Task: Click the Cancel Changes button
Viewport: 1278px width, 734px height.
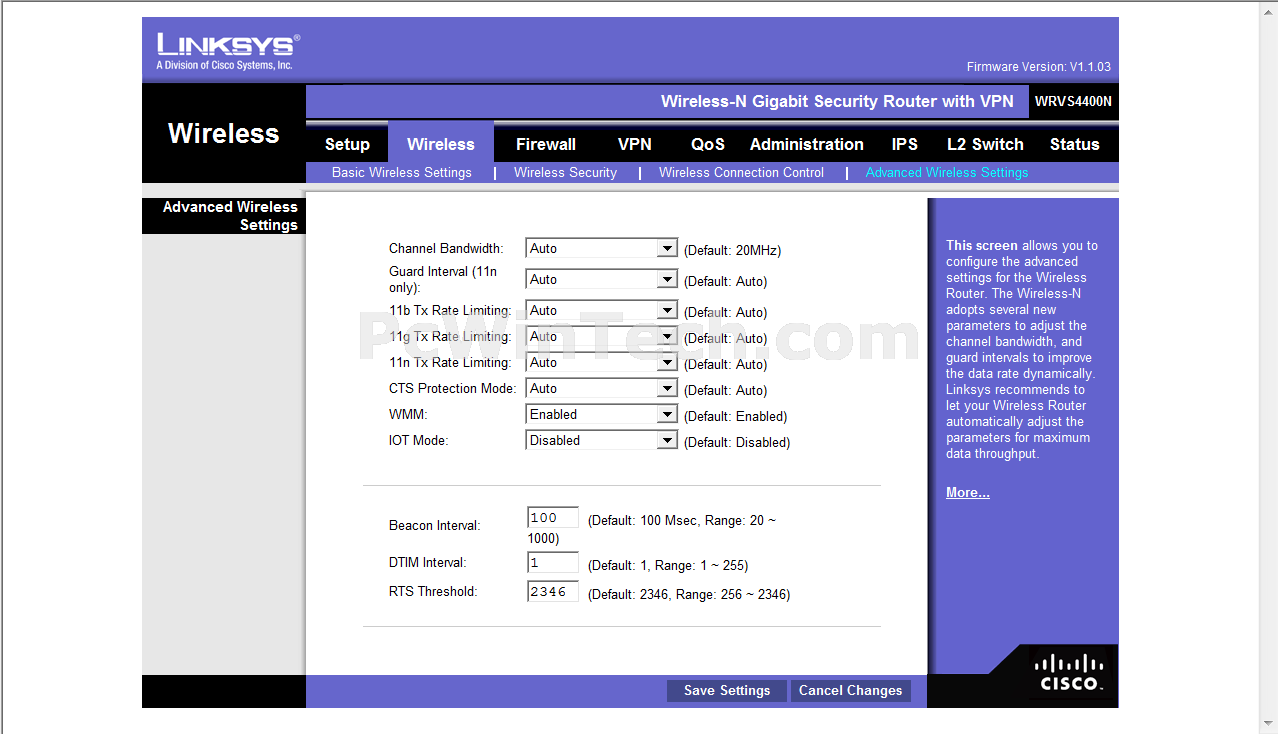Action: tap(851, 691)
